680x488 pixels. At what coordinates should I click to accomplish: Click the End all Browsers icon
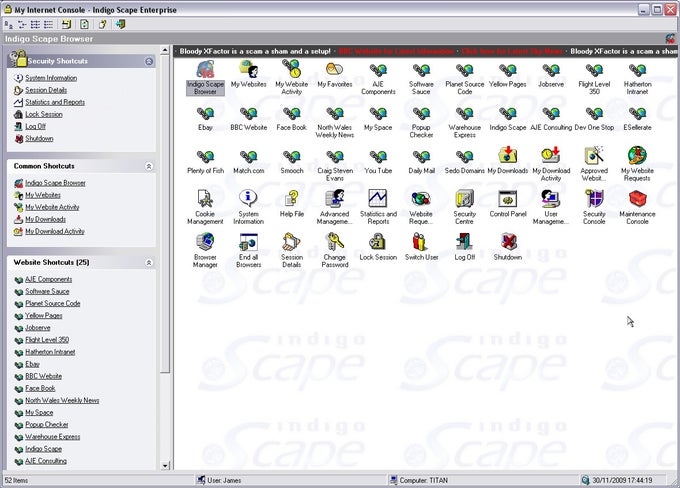click(248, 242)
